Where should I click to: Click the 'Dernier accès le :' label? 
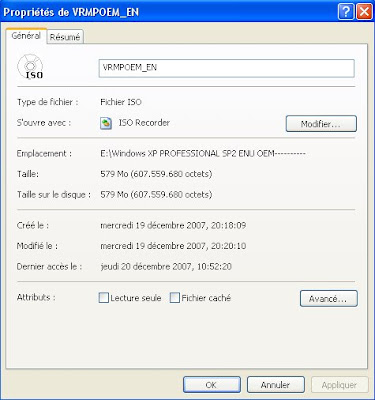[50, 267]
